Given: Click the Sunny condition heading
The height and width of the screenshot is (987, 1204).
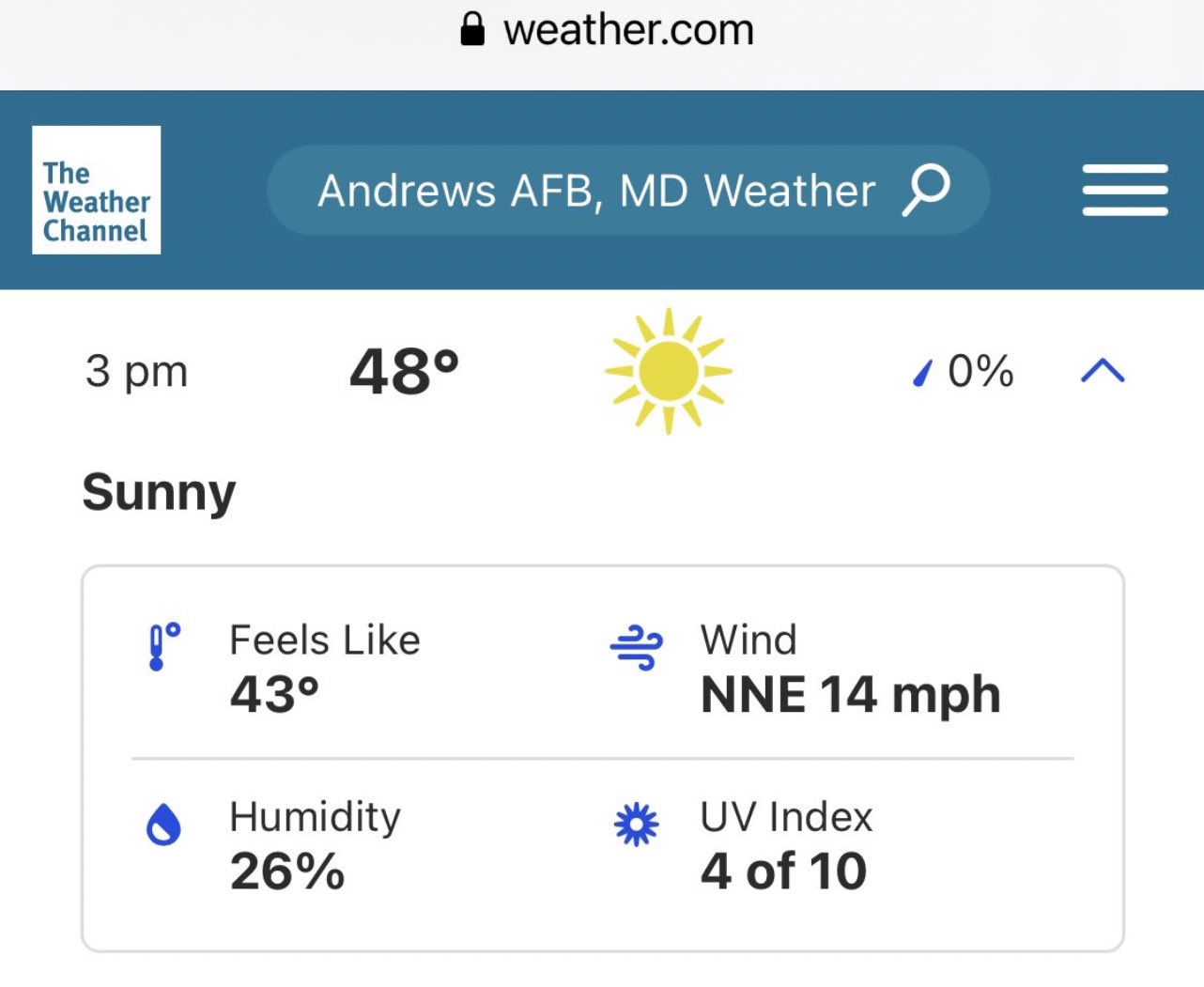Looking at the screenshot, I should point(159,492).
